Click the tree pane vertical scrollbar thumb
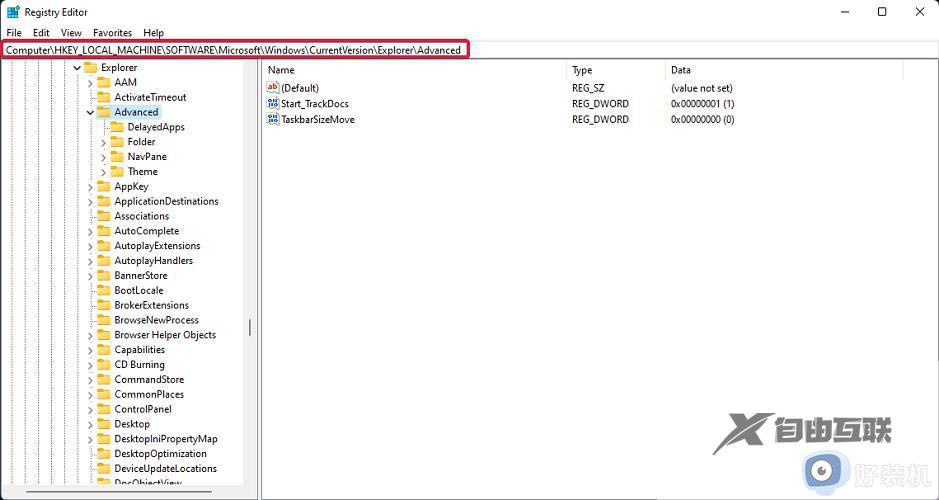 (x=250, y=327)
